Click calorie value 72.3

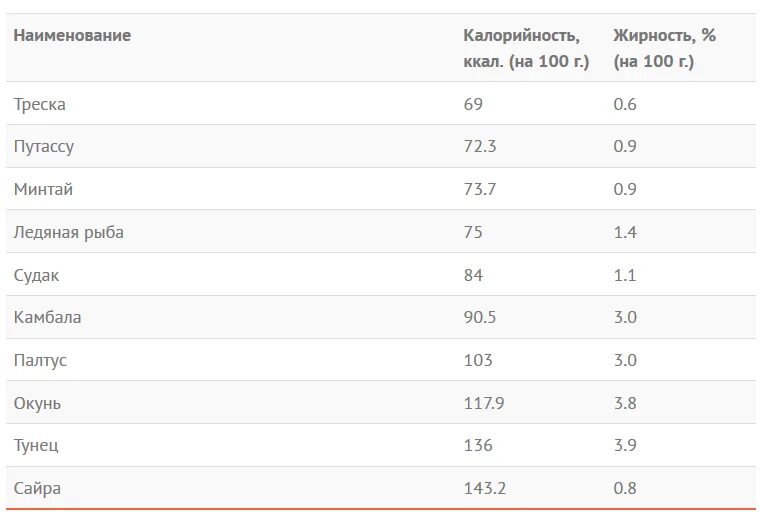480,146
